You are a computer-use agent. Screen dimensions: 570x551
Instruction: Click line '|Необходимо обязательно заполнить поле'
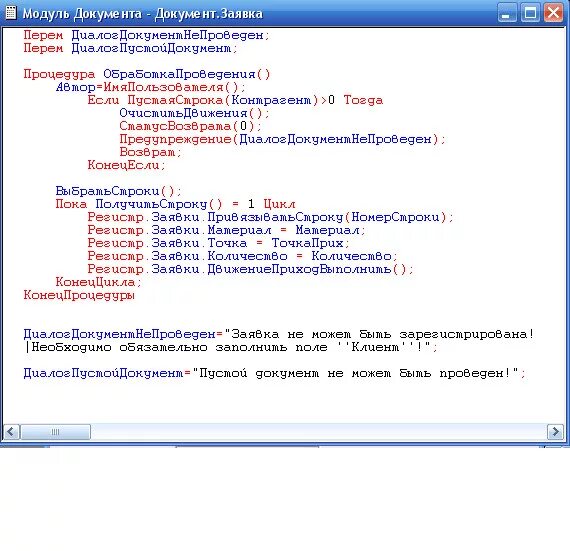point(231,347)
